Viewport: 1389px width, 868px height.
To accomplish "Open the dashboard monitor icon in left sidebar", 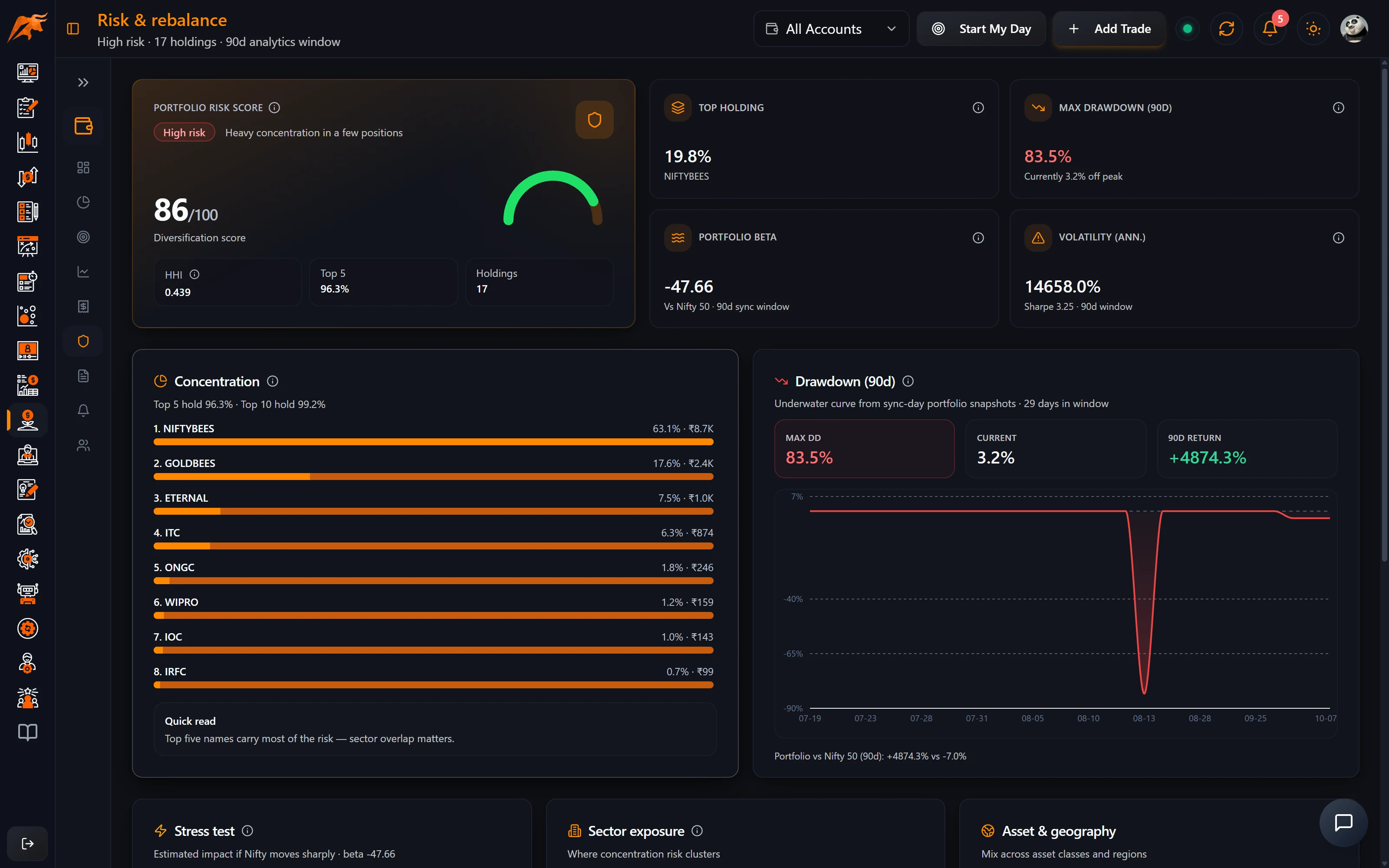I will [x=27, y=72].
